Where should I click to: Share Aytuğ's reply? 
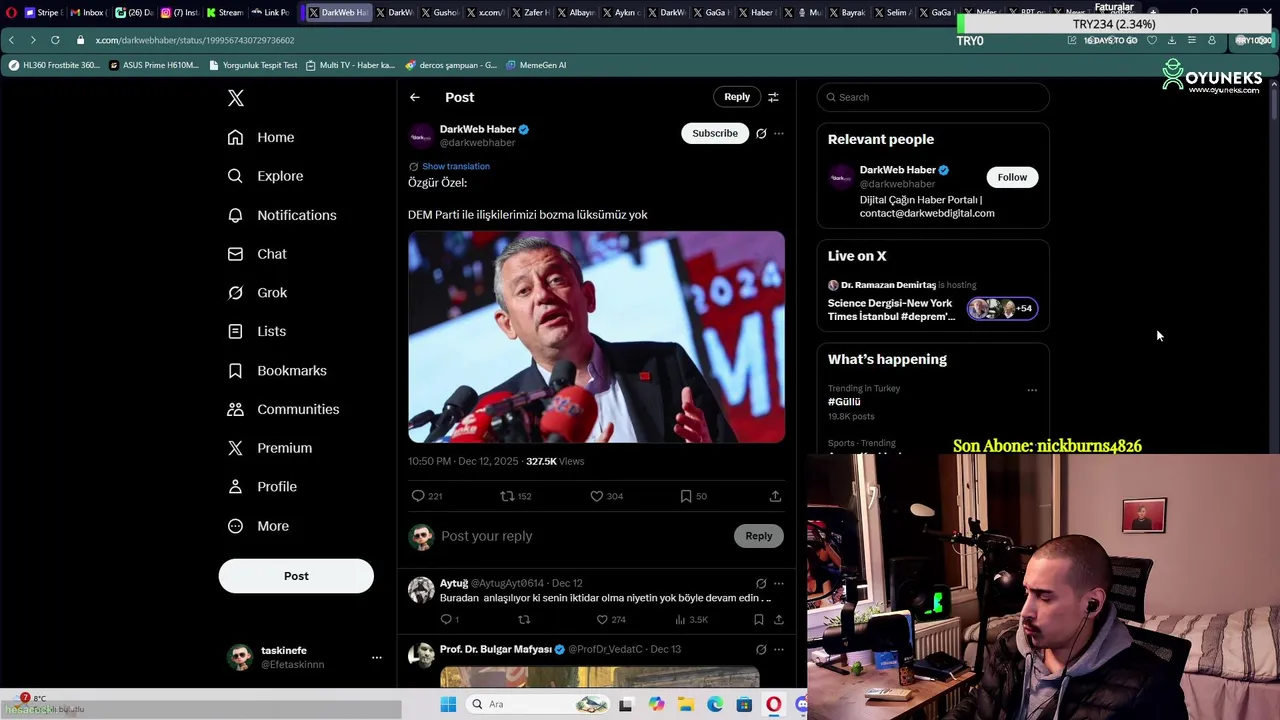click(778, 620)
